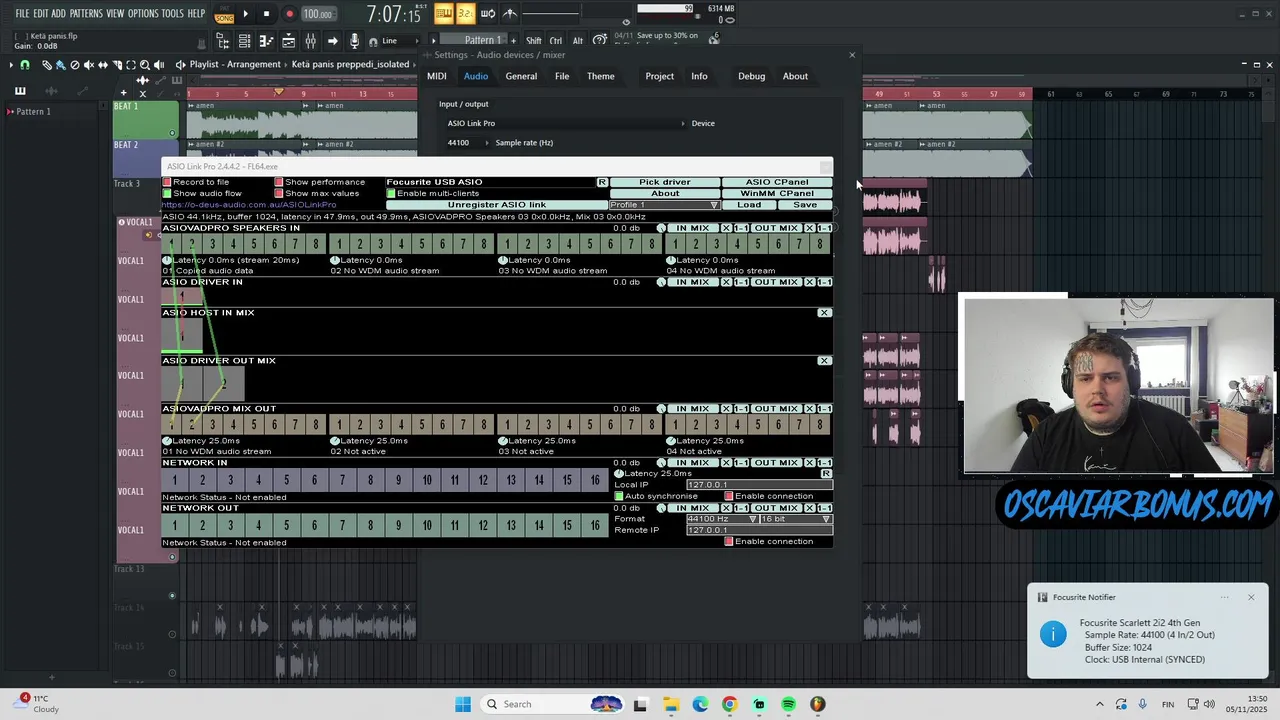
Task: Toggle the playlist magnet snap icon
Action: click(x=25, y=65)
